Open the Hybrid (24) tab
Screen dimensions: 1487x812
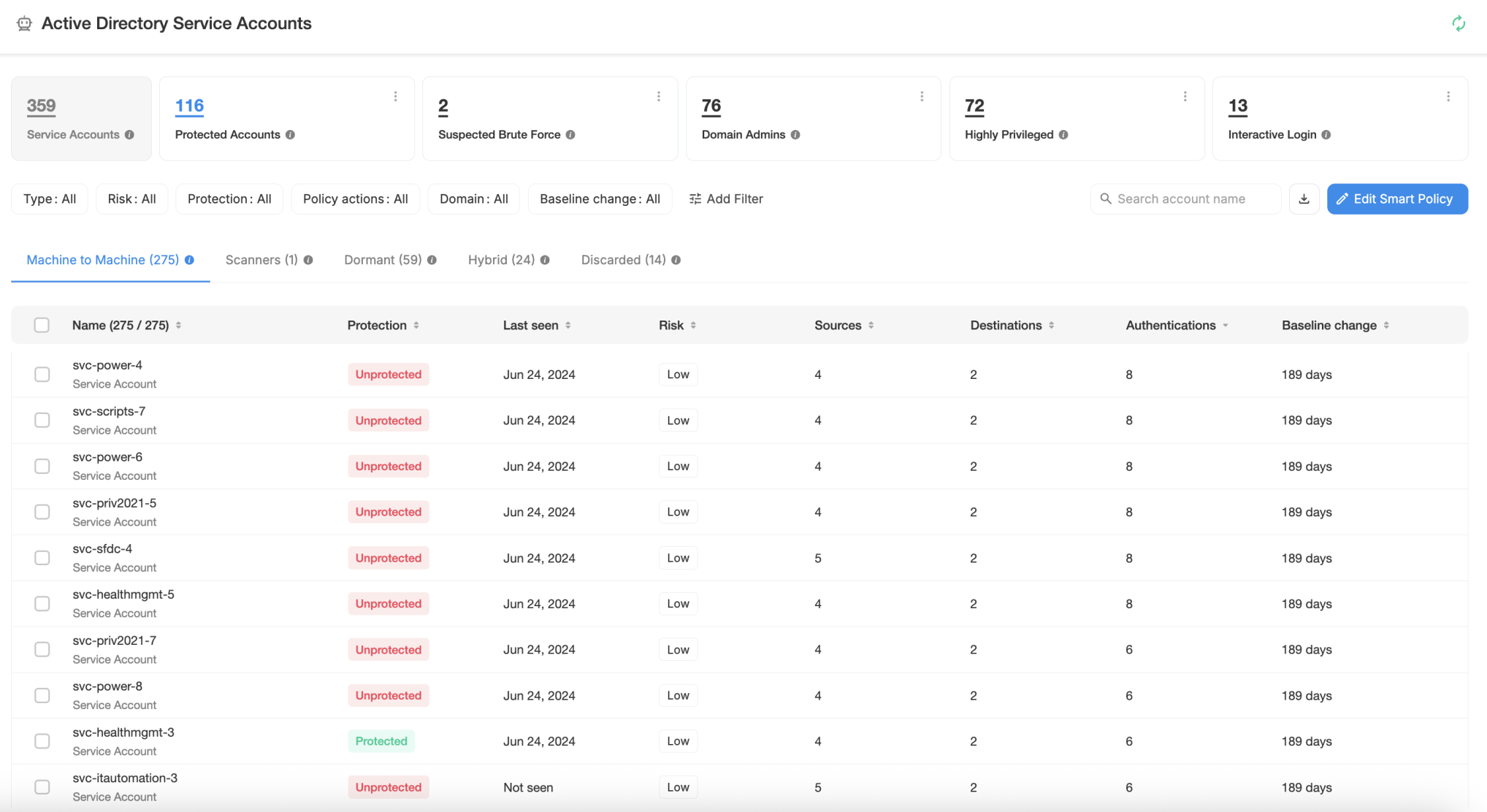coord(501,260)
